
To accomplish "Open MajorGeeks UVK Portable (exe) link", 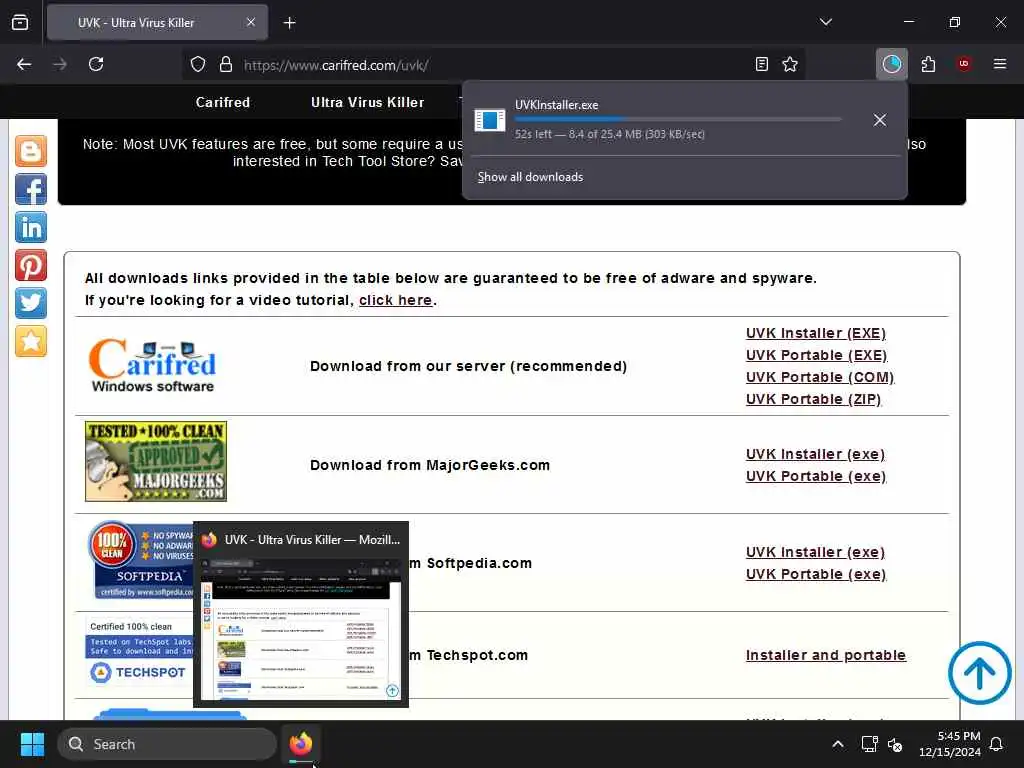I will point(816,477).
